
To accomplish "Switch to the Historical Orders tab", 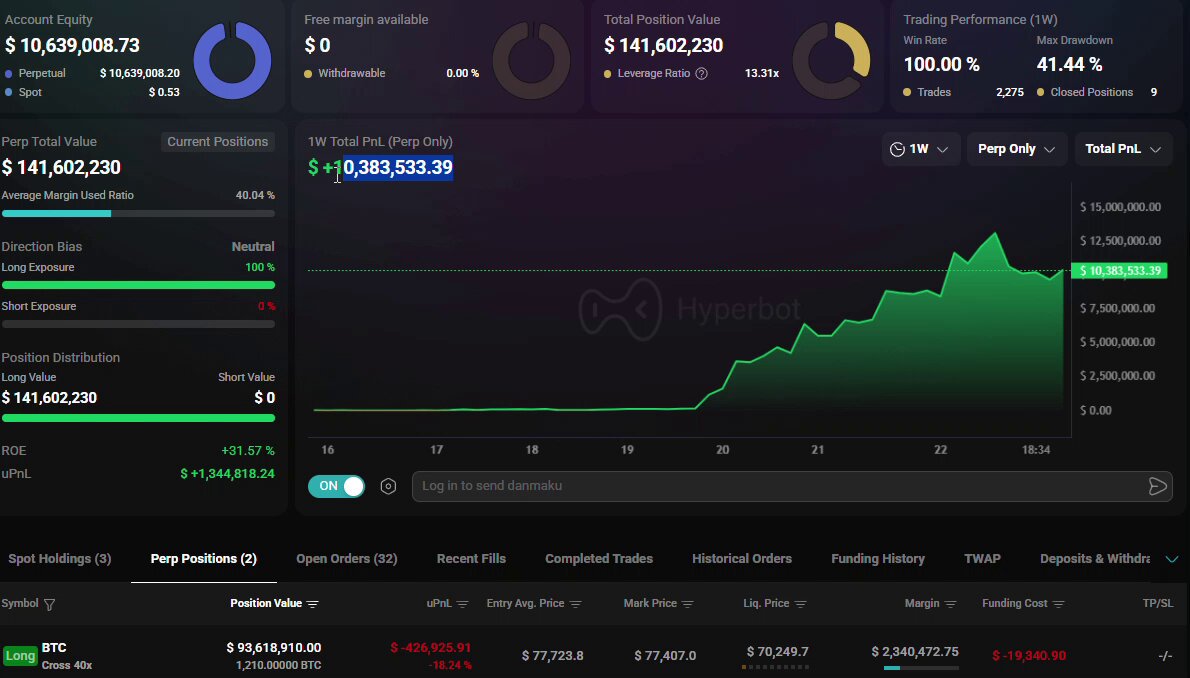I will tap(741, 559).
